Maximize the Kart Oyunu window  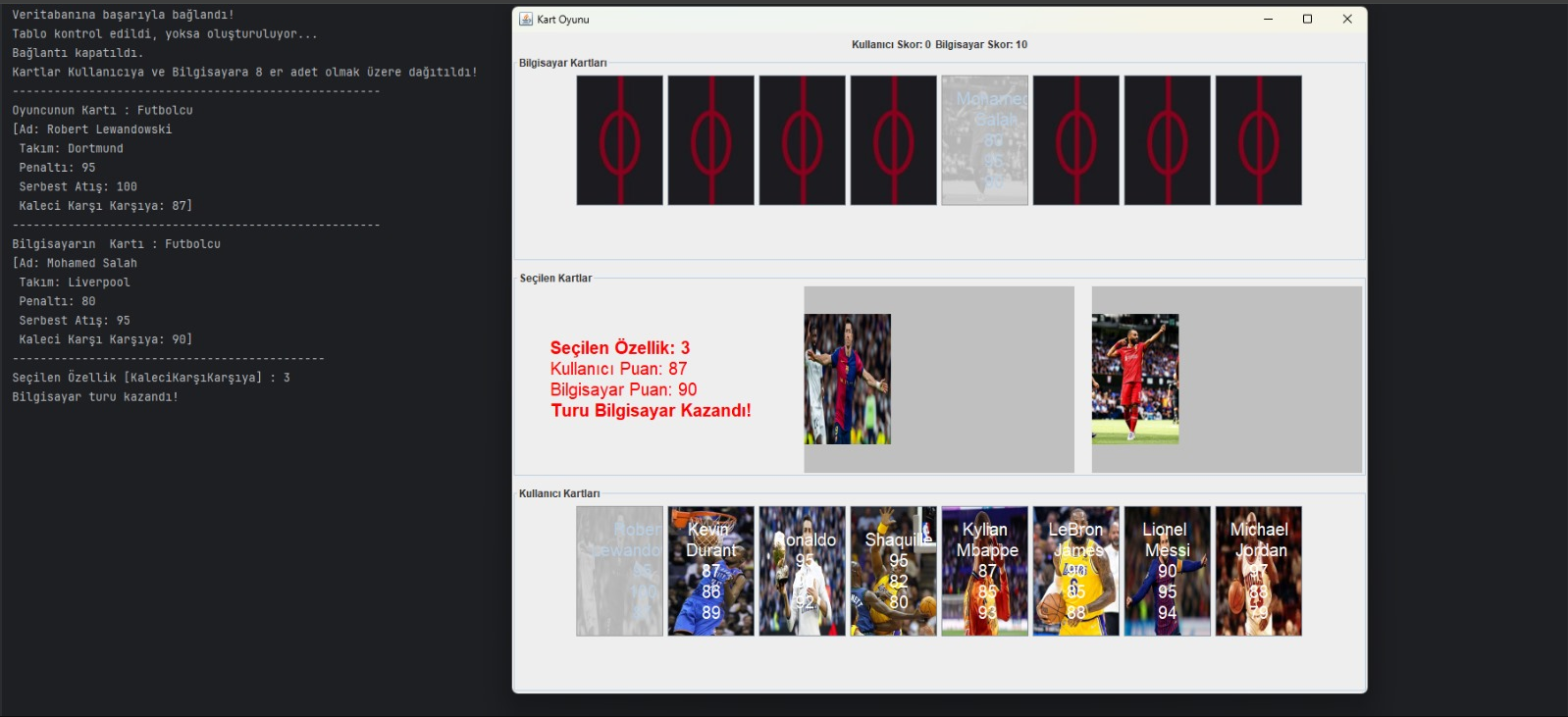tap(1307, 20)
